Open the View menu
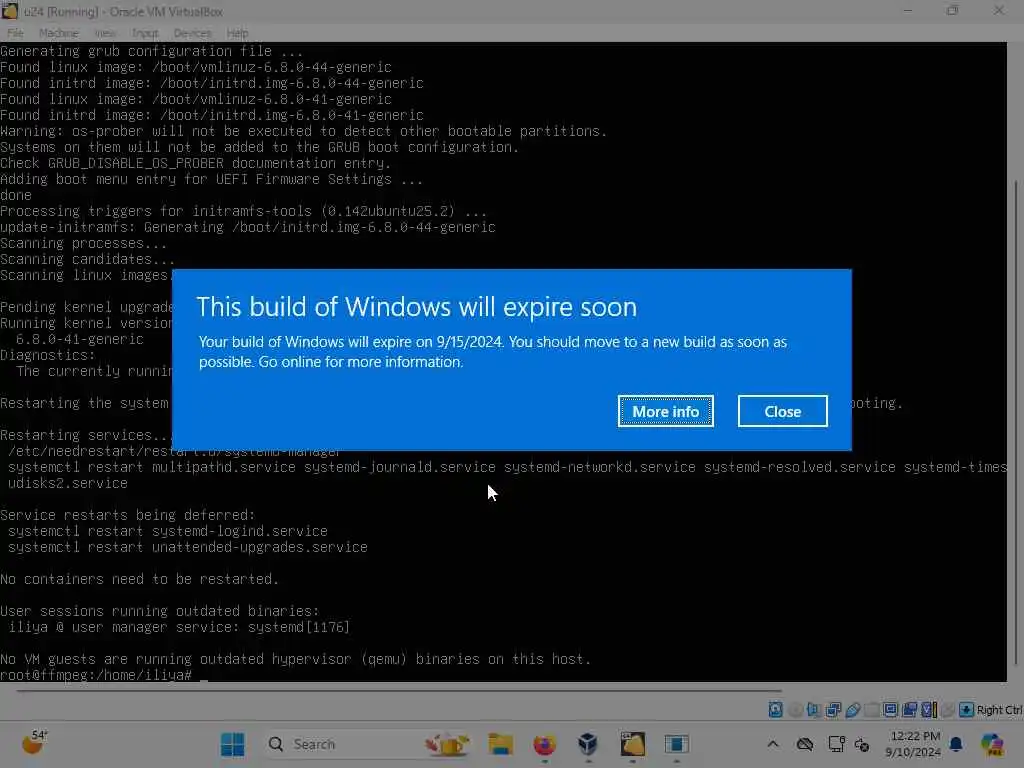This screenshot has width=1024, height=768. pos(104,33)
